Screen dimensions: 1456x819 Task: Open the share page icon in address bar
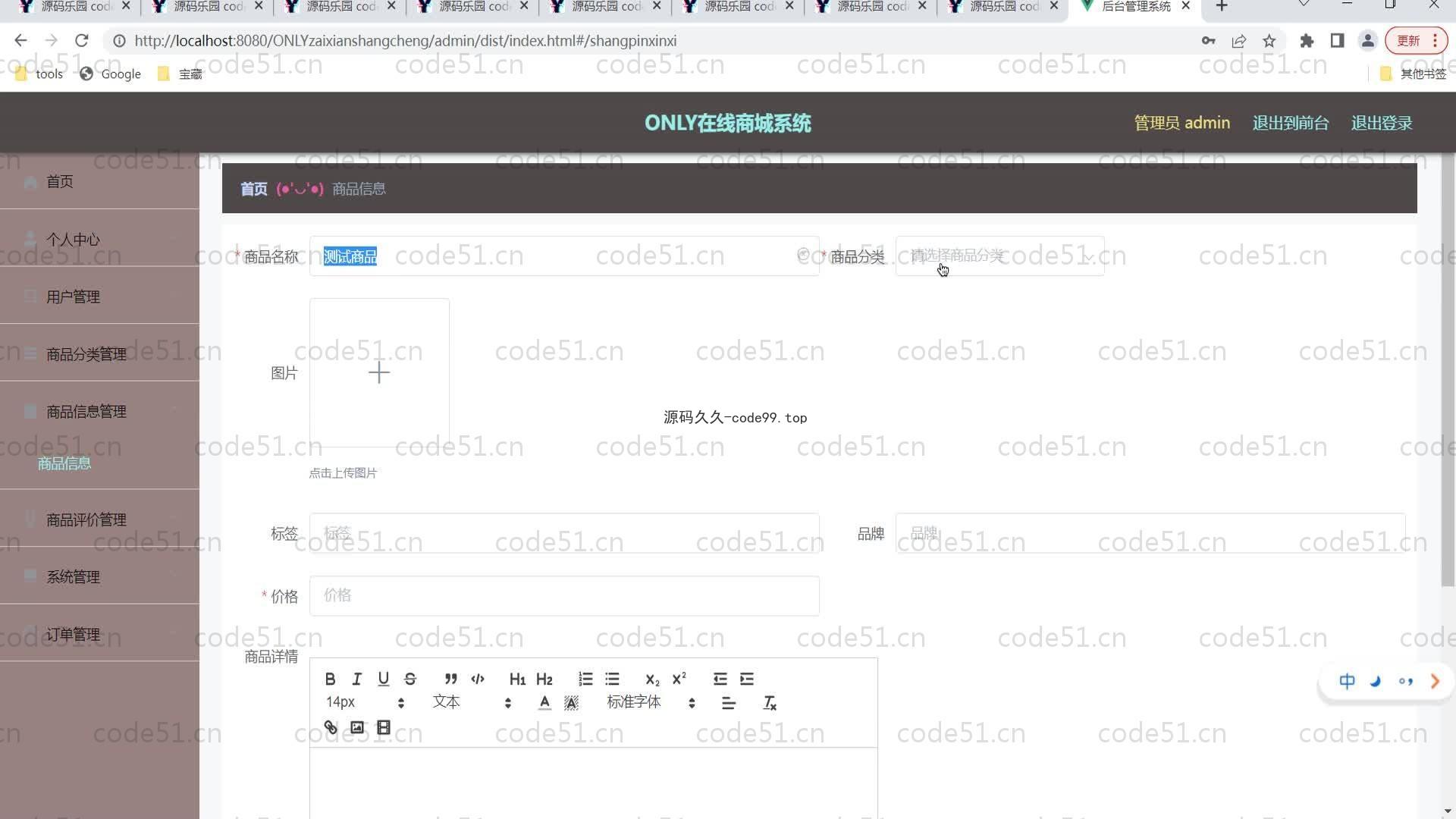click(1238, 41)
